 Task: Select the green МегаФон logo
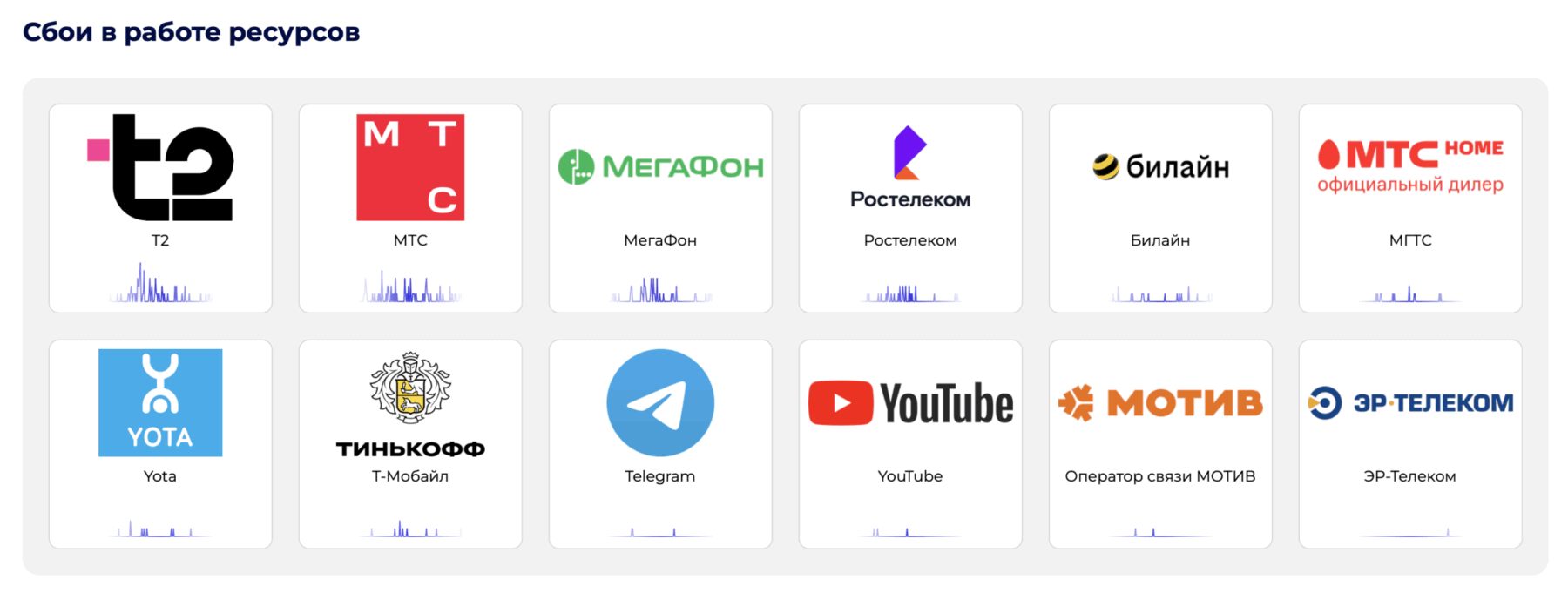click(x=660, y=166)
